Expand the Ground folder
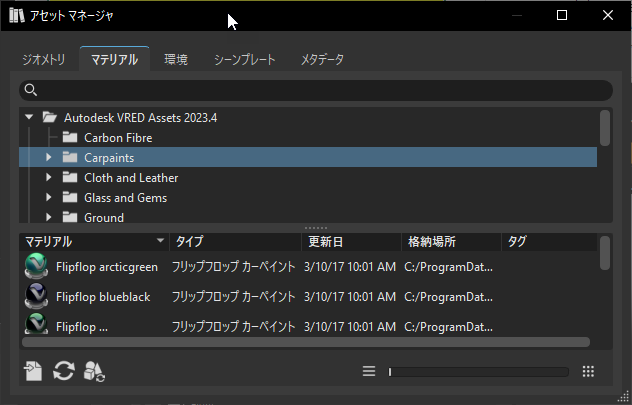 pyautogui.click(x=49, y=217)
